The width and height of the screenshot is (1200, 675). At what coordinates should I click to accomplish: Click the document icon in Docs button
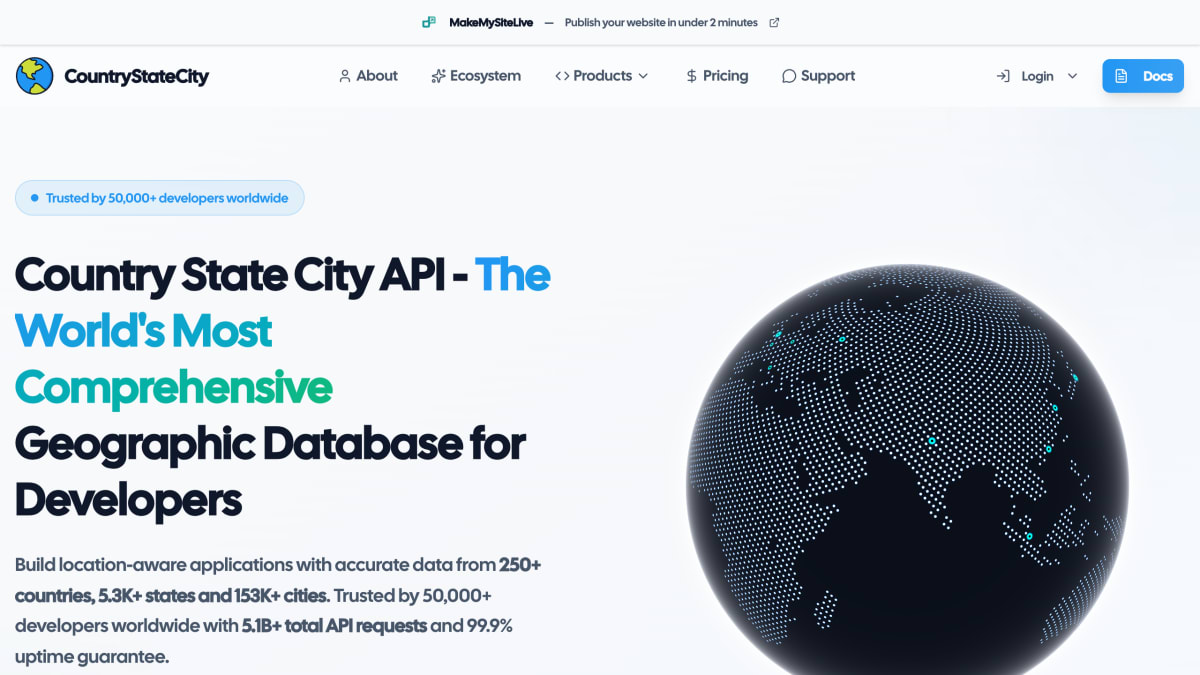(x=1121, y=76)
